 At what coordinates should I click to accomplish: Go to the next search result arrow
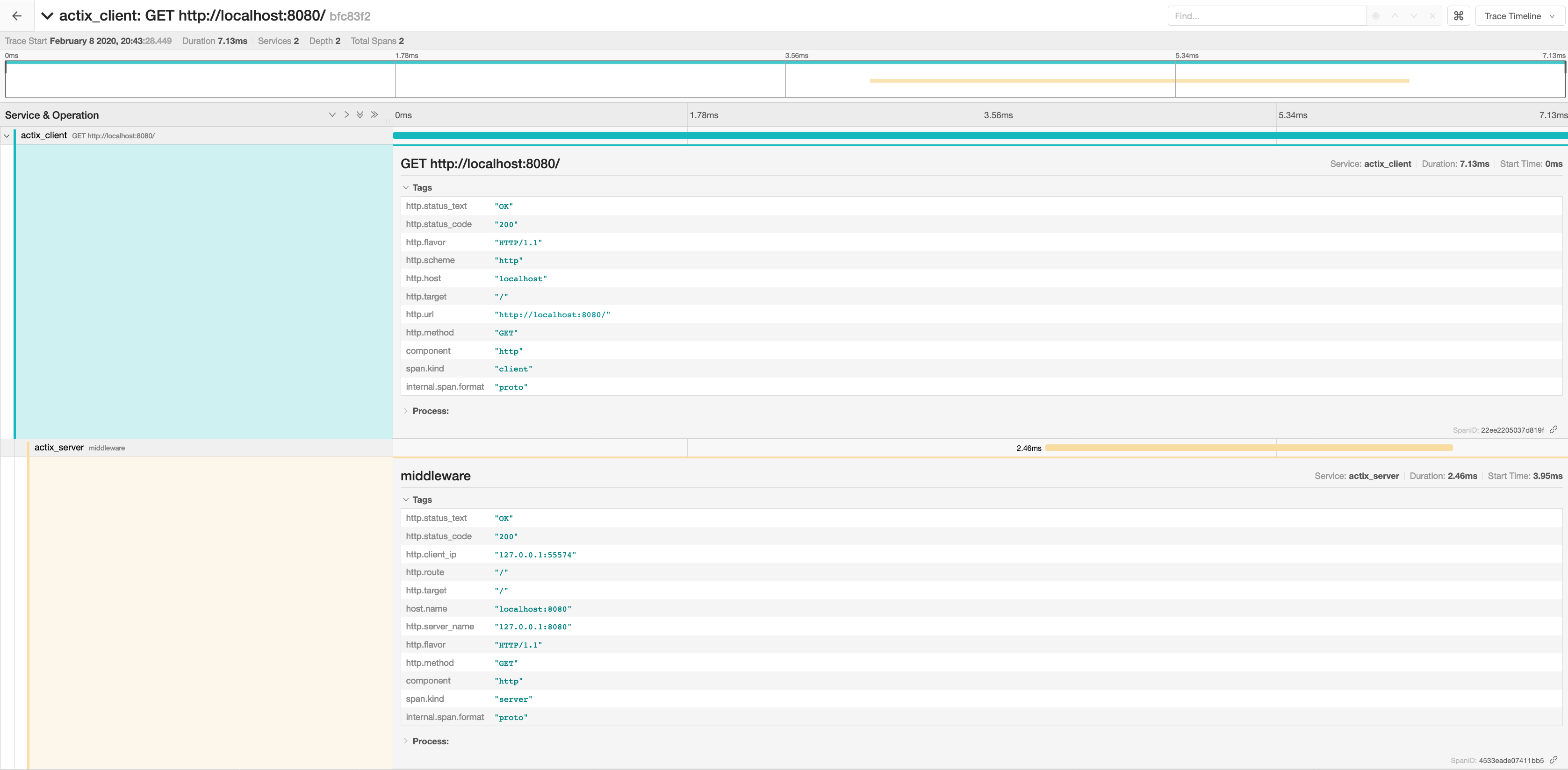(x=1413, y=16)
